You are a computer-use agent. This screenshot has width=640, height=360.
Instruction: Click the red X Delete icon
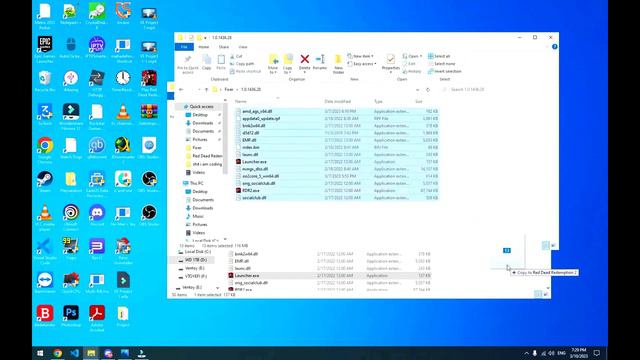(304, 59)
